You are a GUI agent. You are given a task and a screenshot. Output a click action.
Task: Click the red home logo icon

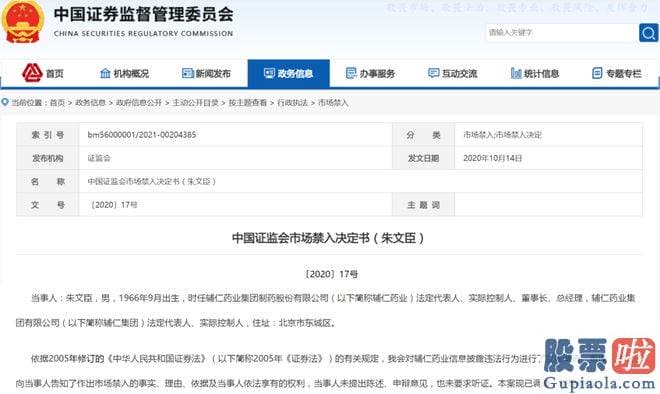point(32,73)
